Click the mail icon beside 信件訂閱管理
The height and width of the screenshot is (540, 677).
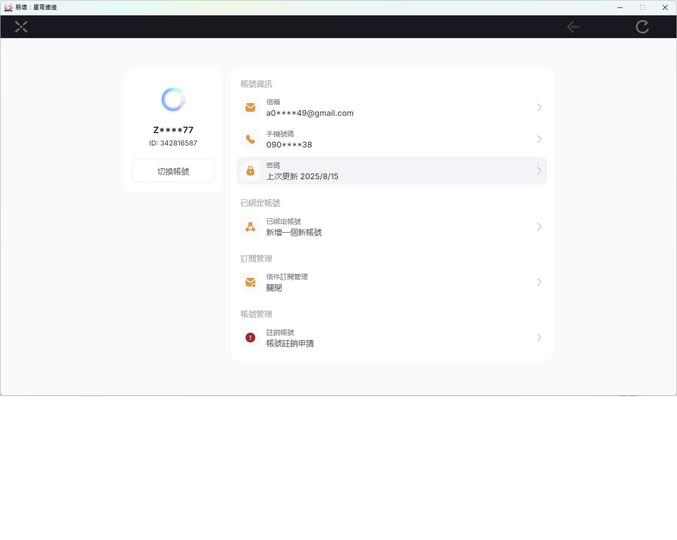pyautogui.click(x=250, y=283)
